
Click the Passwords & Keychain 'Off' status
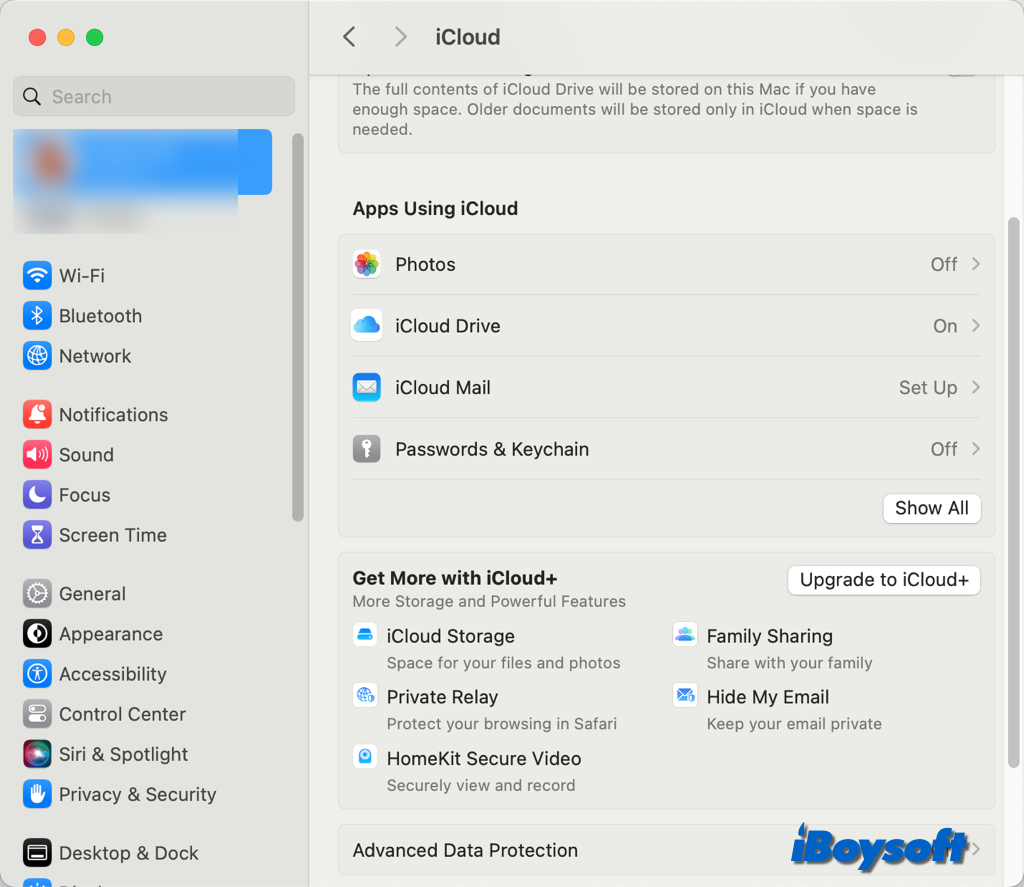(944, 449)
